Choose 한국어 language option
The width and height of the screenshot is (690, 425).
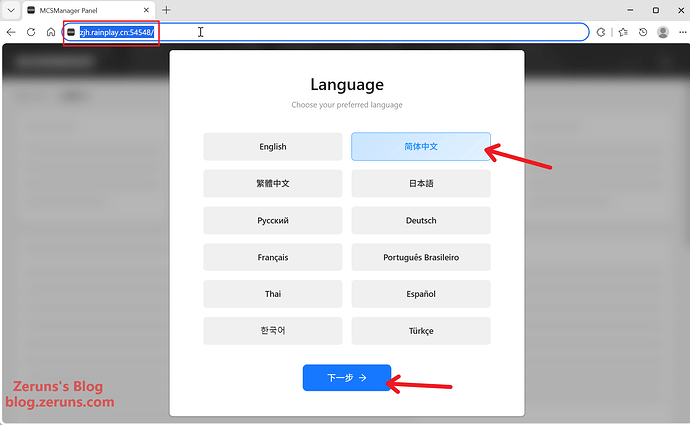273,331
